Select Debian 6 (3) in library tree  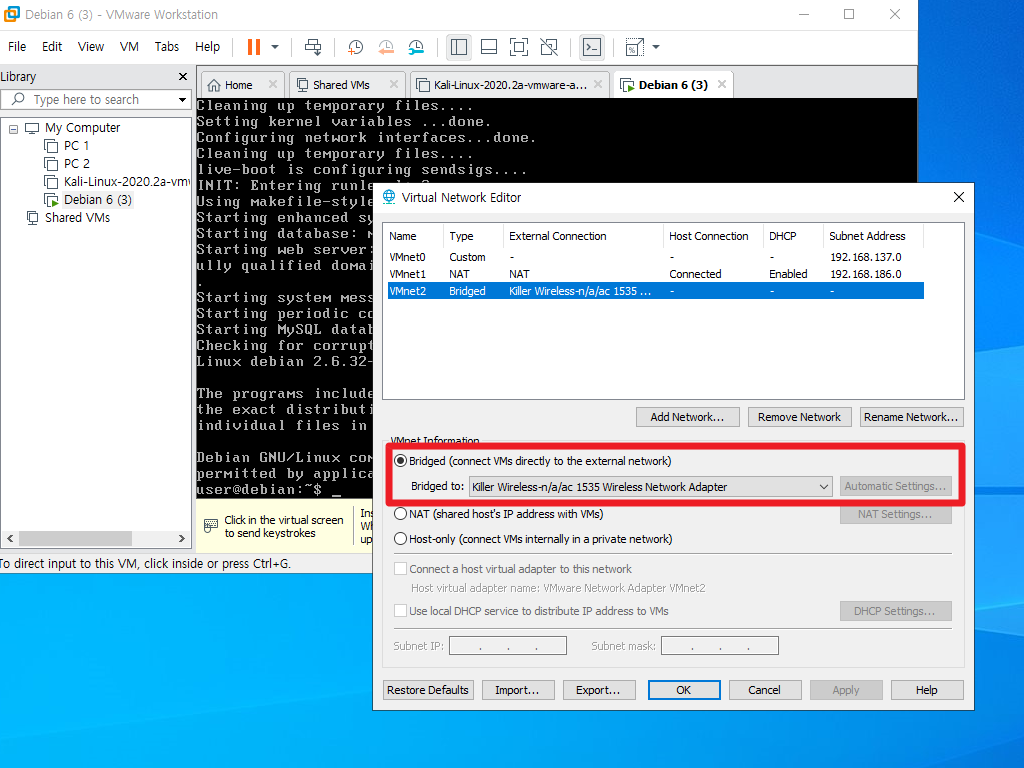[97, 199]
